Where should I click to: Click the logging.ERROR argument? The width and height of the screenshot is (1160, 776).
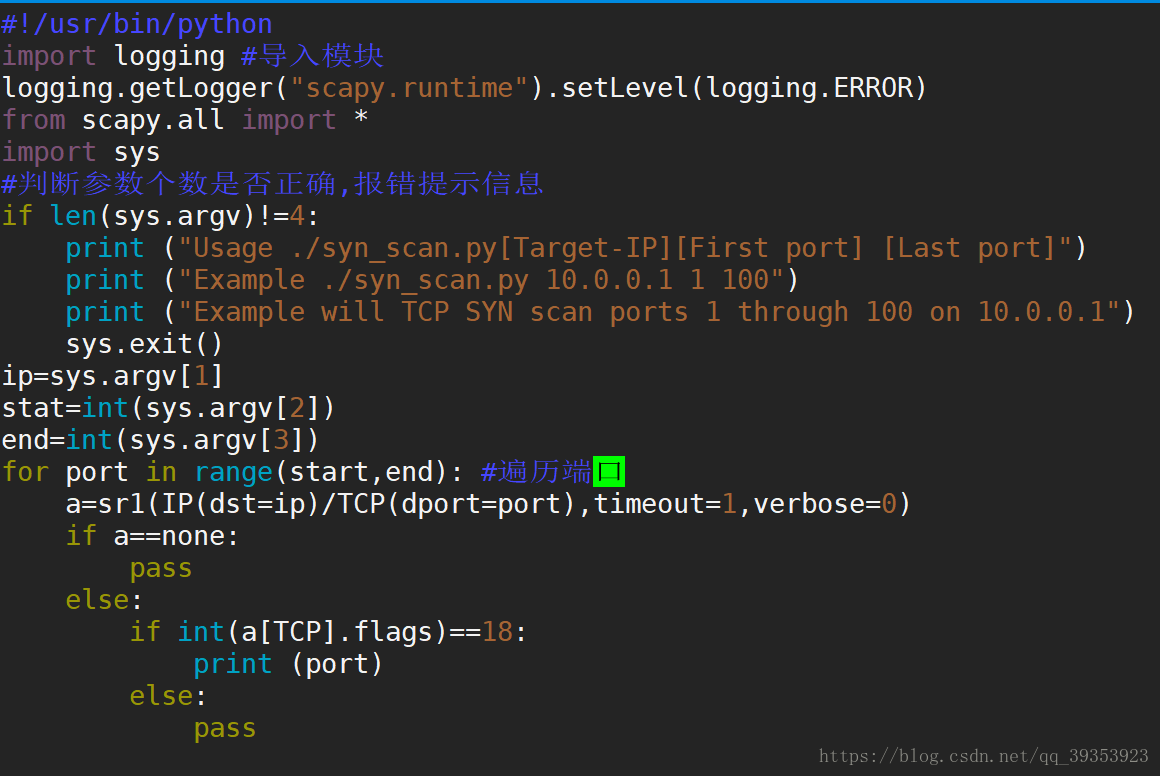[809, 88]
